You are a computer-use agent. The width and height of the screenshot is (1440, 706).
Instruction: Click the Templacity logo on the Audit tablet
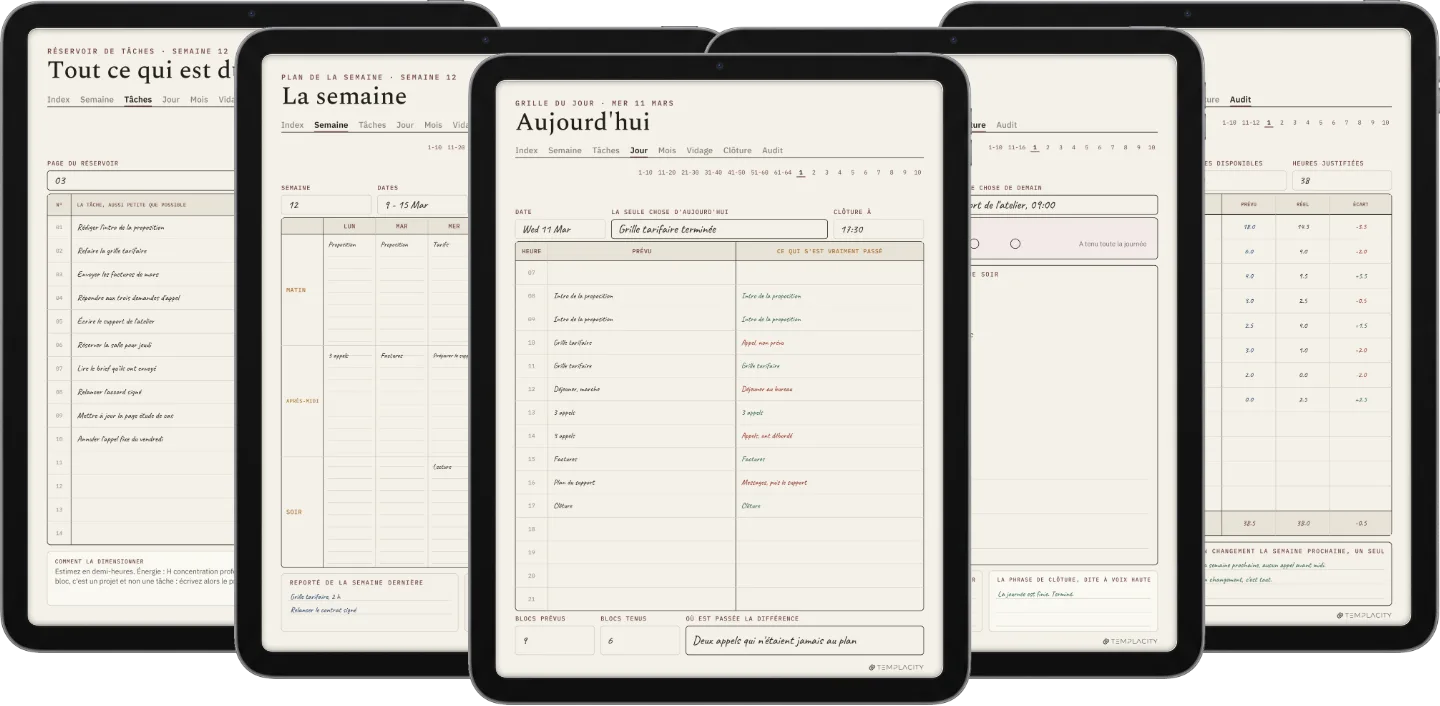(1364, 615)
